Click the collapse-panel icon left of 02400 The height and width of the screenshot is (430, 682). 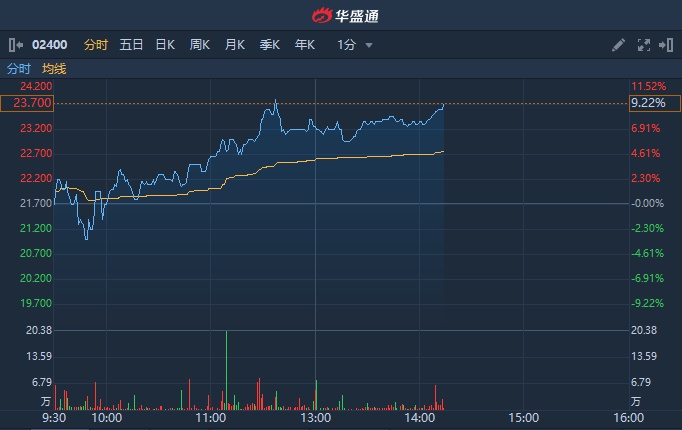[15, 45]
